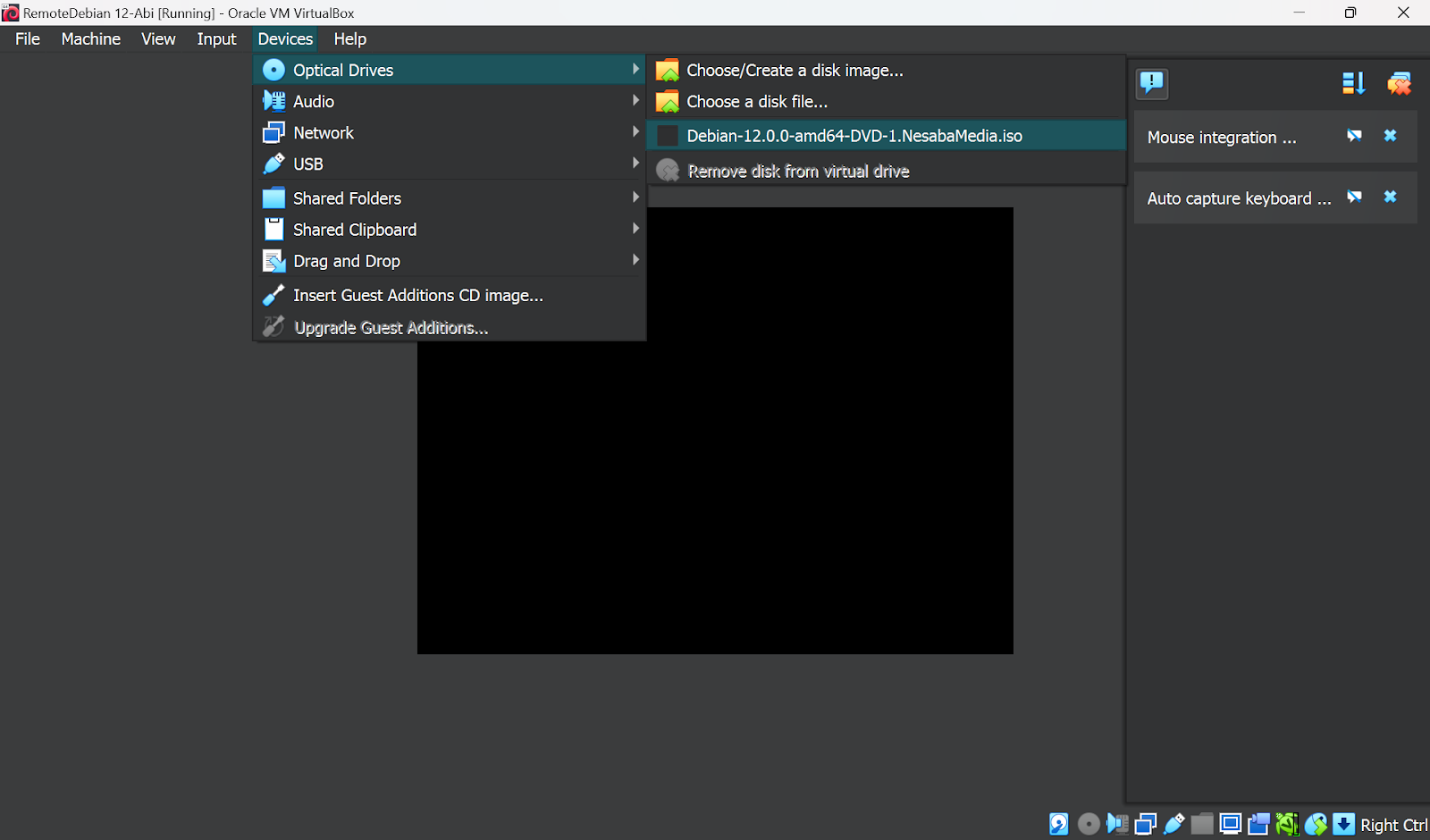
Task: Click the green turtle CPU status icon
Action: 1287,824
